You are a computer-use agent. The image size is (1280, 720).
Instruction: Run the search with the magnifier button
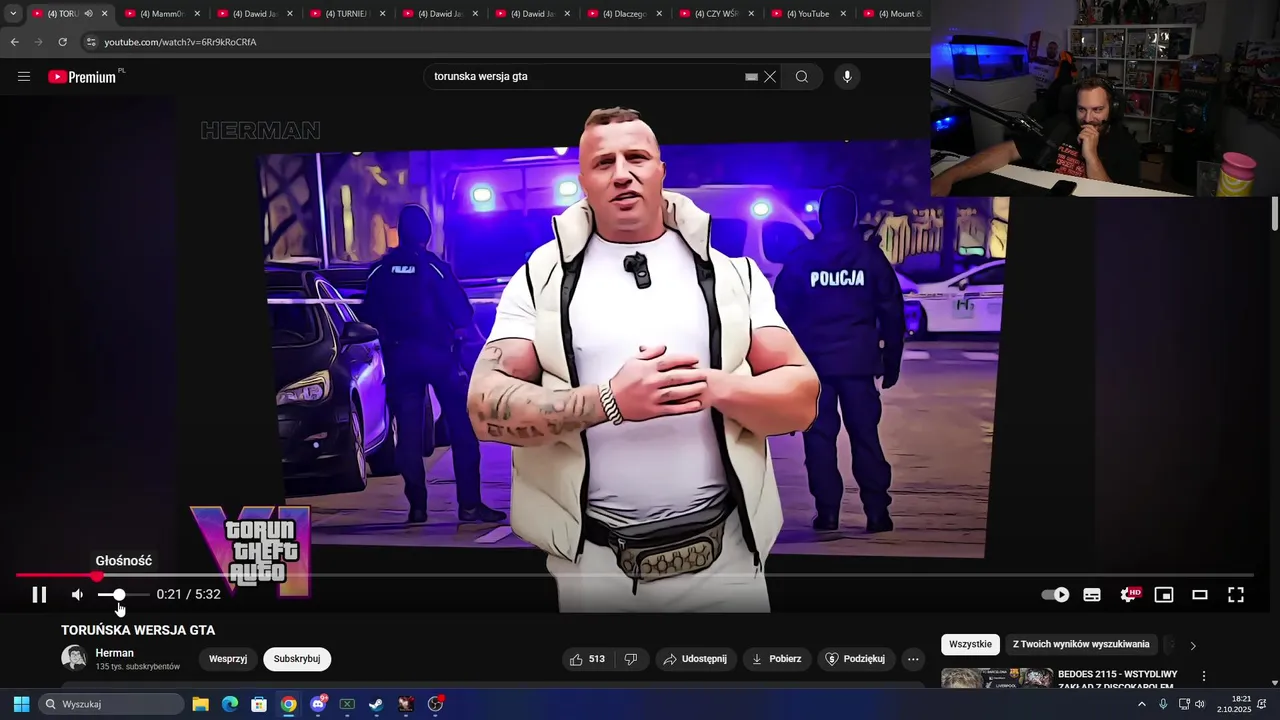pyautogui.click(x=802, y=77)
